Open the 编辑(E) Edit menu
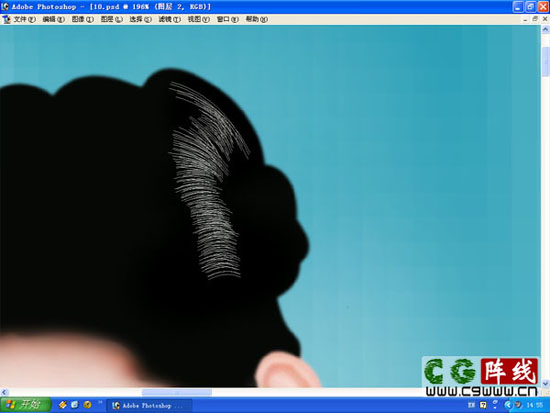Viewport: 550px width, 413px height. pyautogui.click(x=54, y=19)
